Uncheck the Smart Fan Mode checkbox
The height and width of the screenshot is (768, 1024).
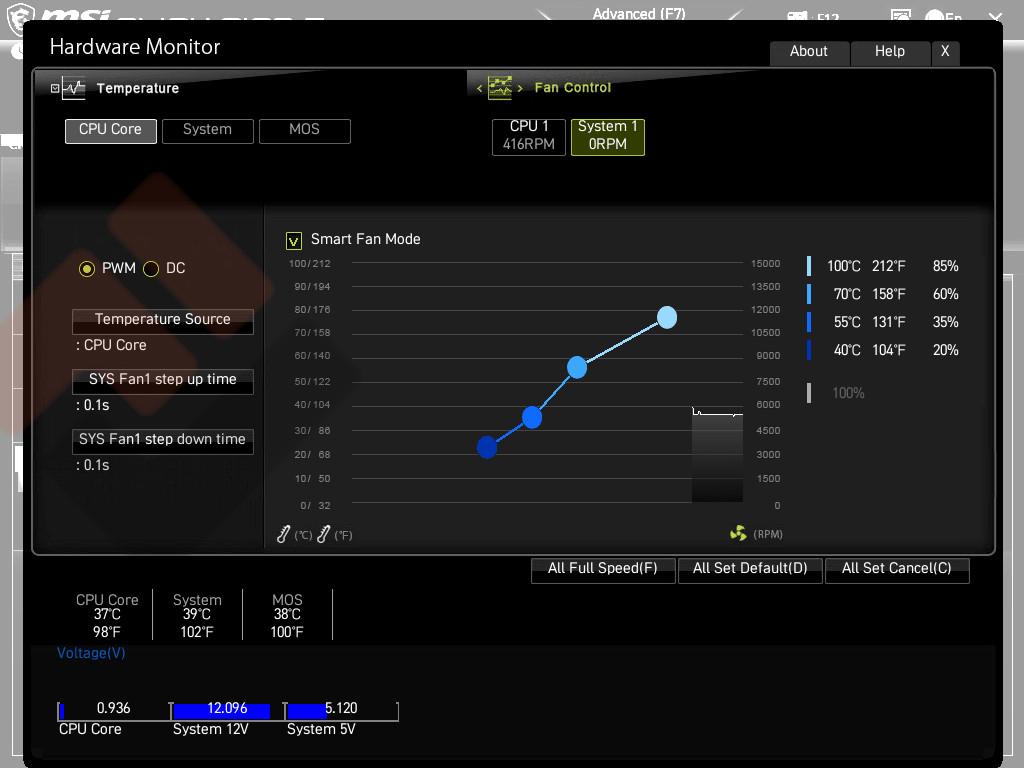[x=294, y=240]
